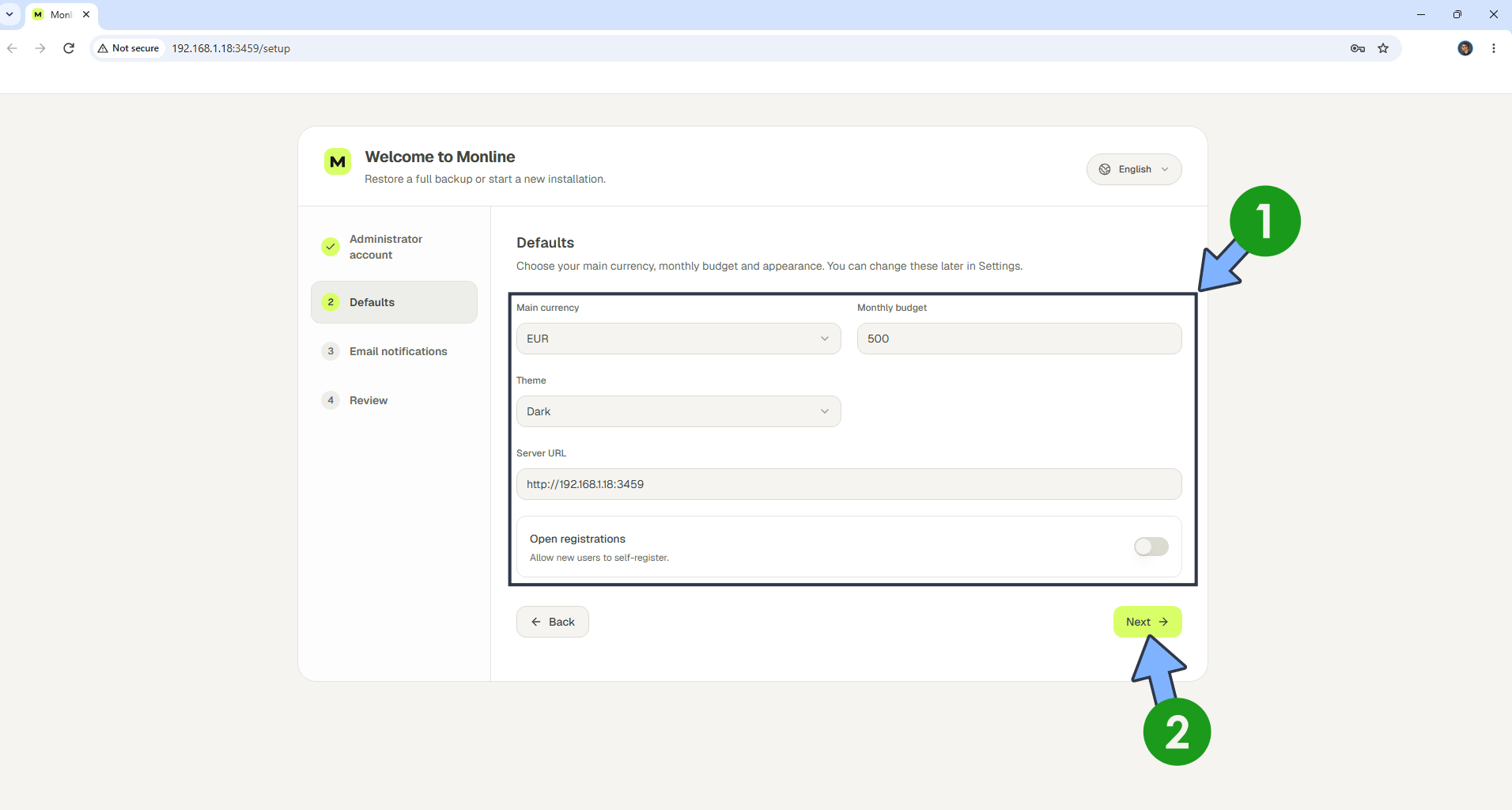
Task: Click the Theme label
Action: point(531,380)
